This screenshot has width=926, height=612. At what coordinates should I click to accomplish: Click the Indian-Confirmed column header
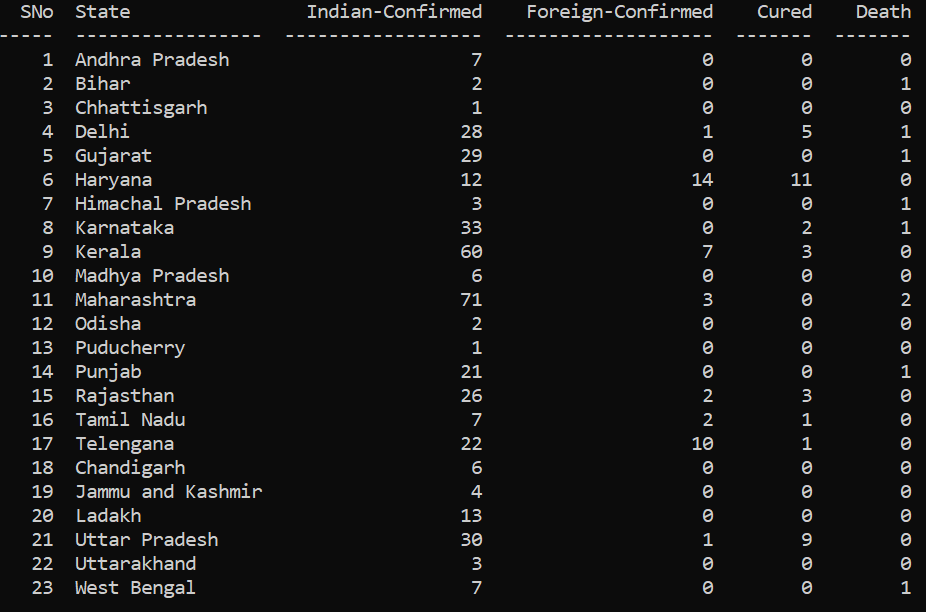click(394, 12)
